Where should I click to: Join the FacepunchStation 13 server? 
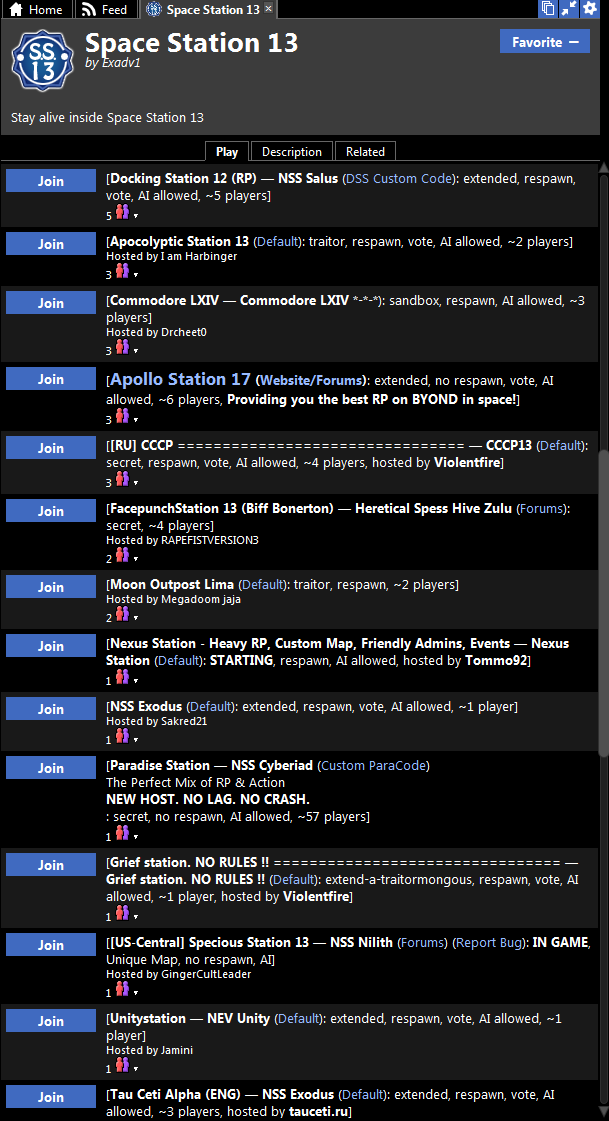[51, 510]
